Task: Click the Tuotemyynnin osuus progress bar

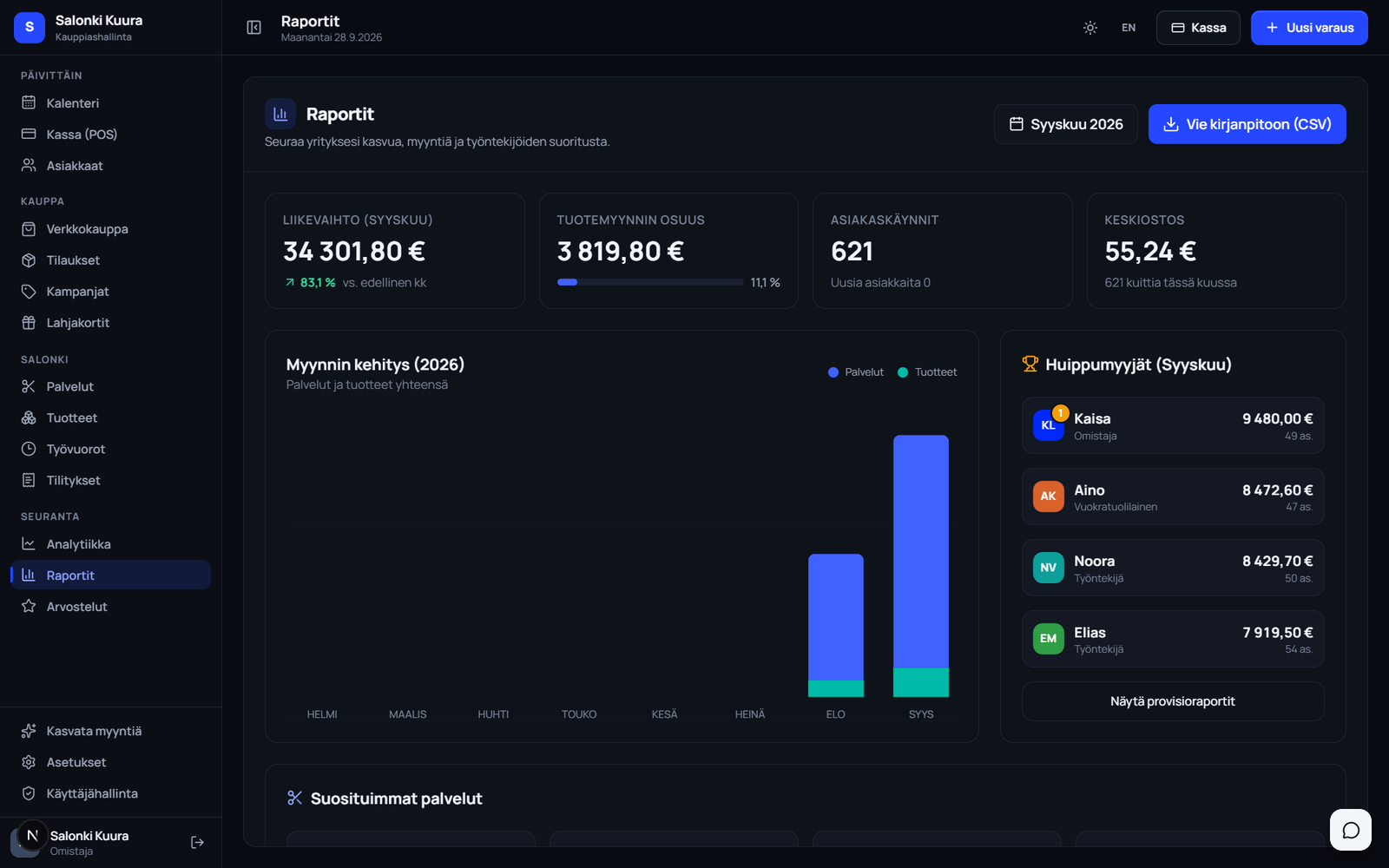Action: (650, 282)
